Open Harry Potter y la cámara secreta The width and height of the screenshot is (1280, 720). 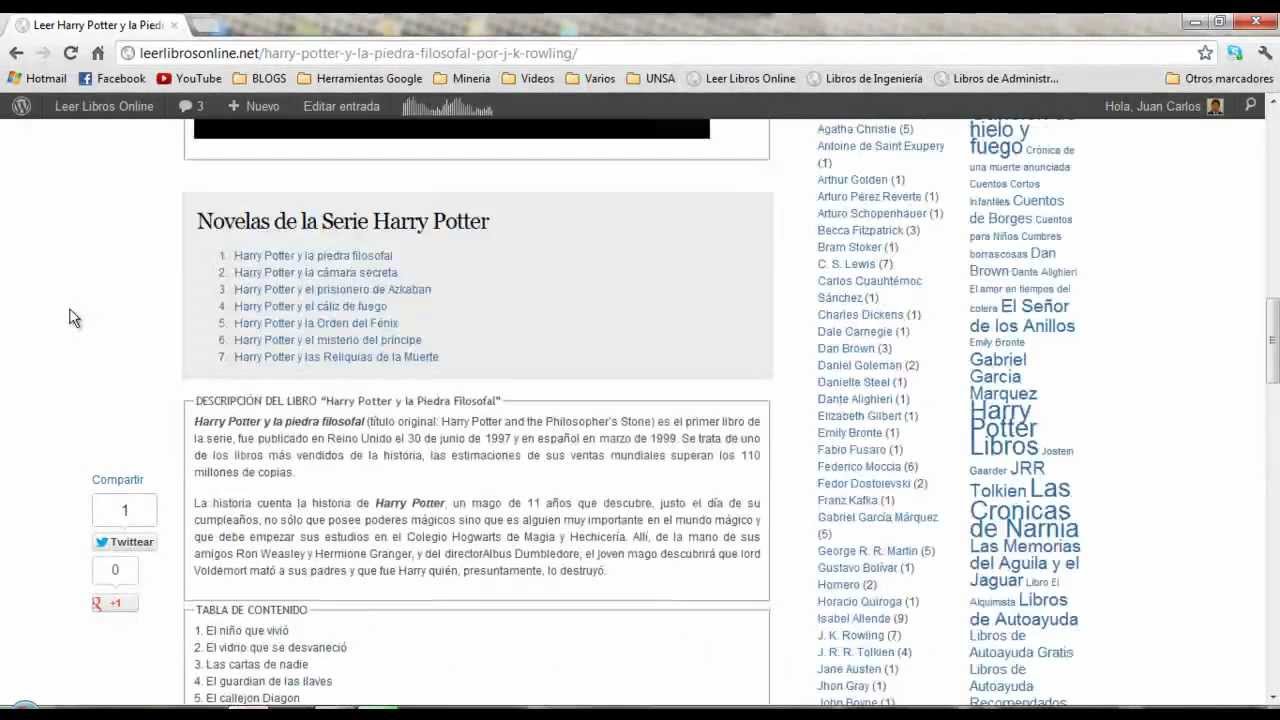tap(316, 273)
